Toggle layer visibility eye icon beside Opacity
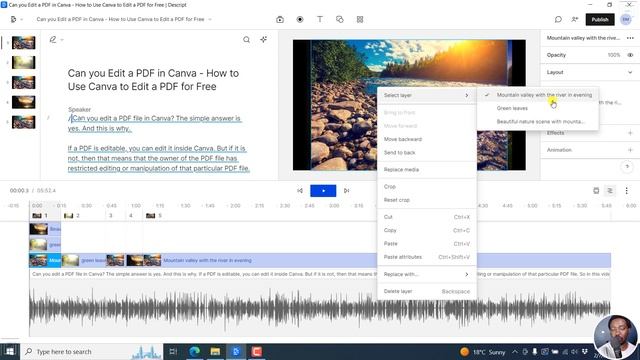640x360 pixels. [x=630, y=55]
